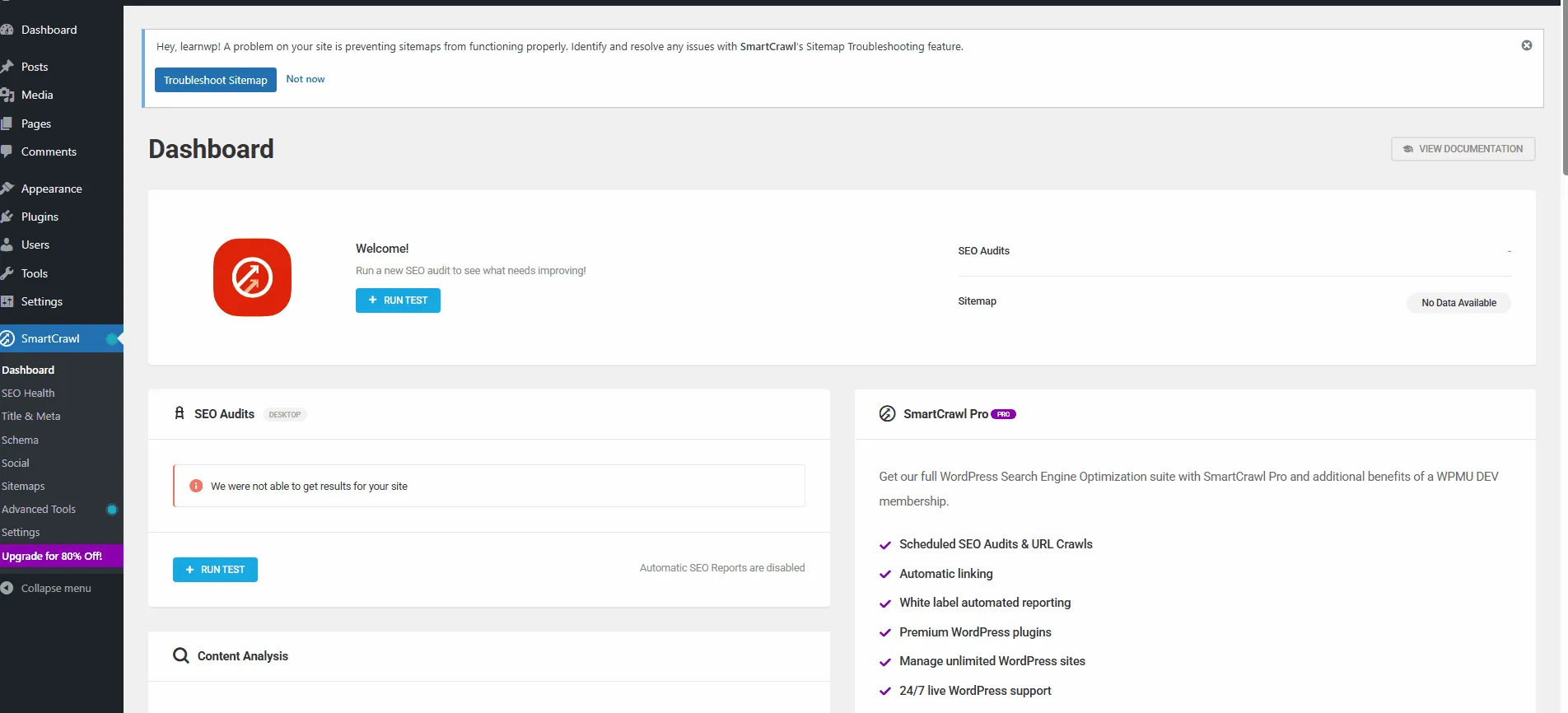Image resolution: width=1568 pixels, height=713 pixels.
Task: Click the Posts pin icon in sidebar
Action: click(7, 67)
